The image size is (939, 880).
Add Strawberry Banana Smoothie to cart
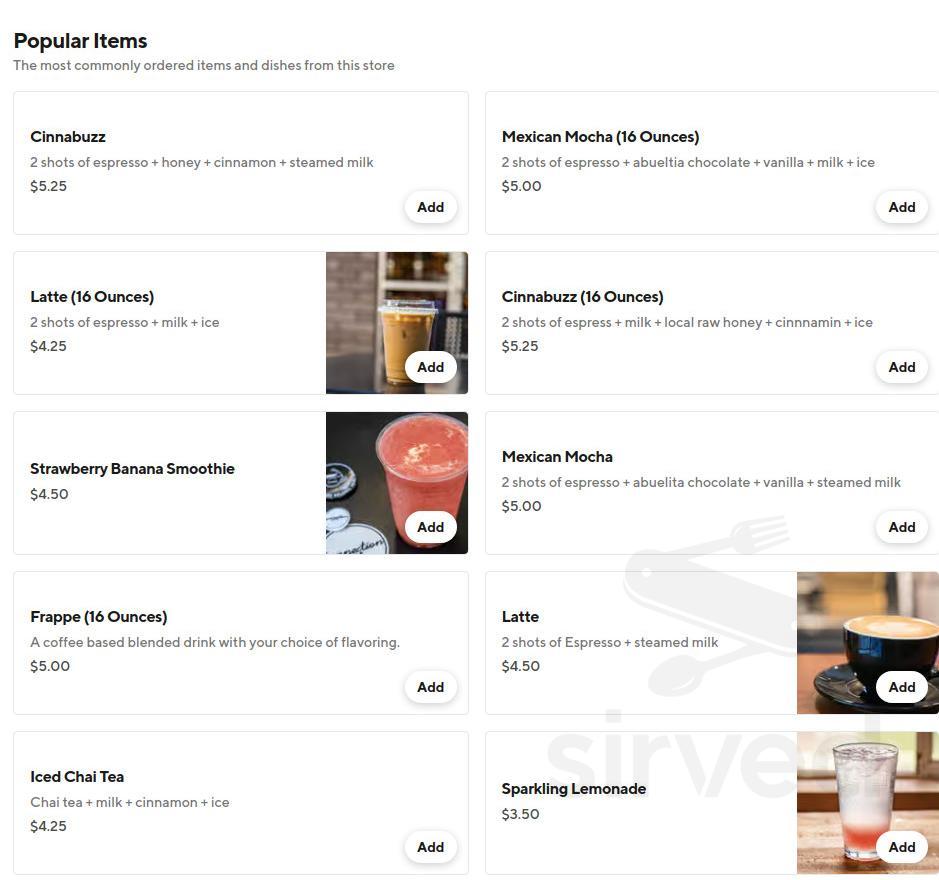click(431, 527)
